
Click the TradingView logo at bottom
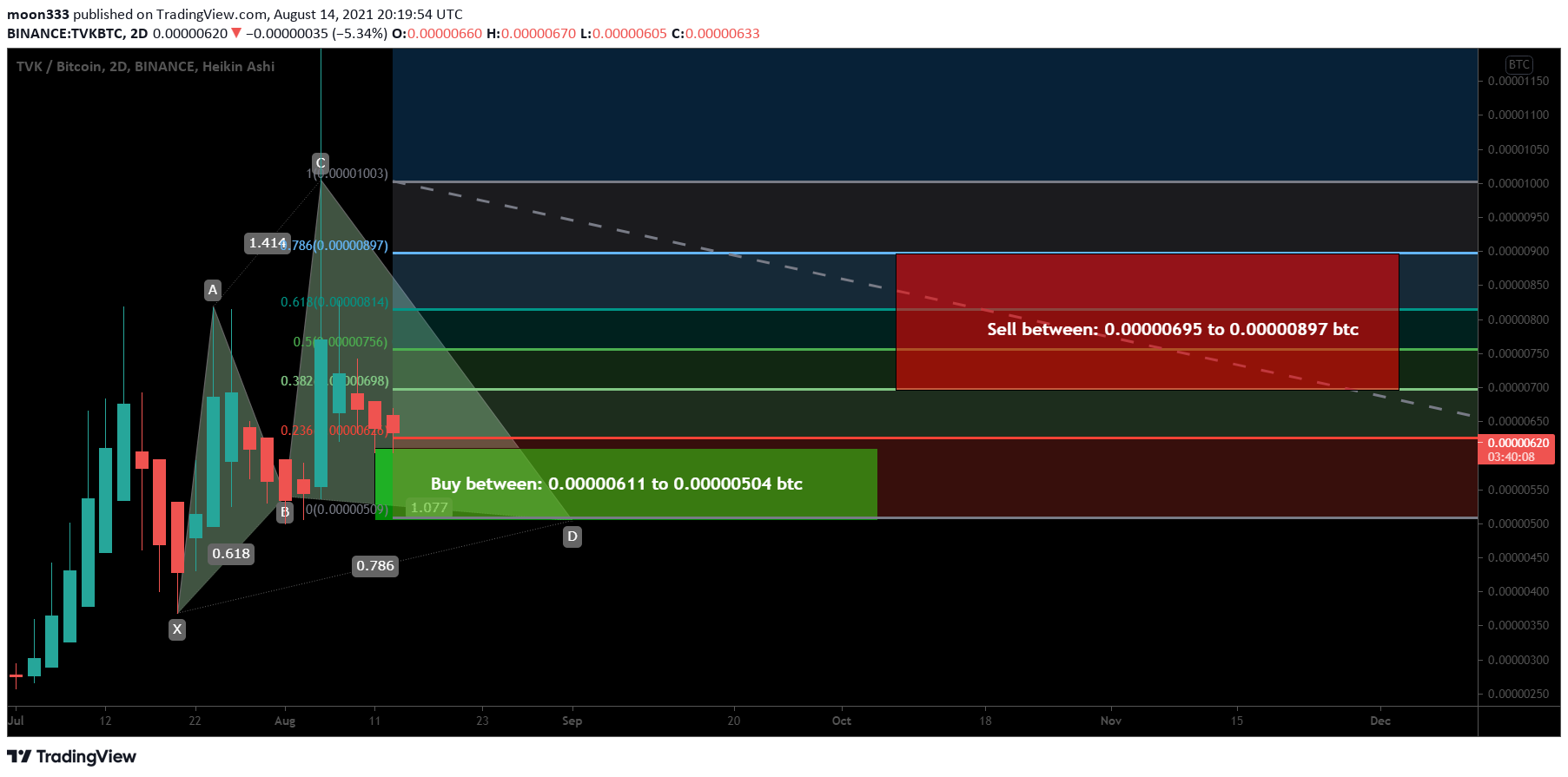(x=72, y=756)
